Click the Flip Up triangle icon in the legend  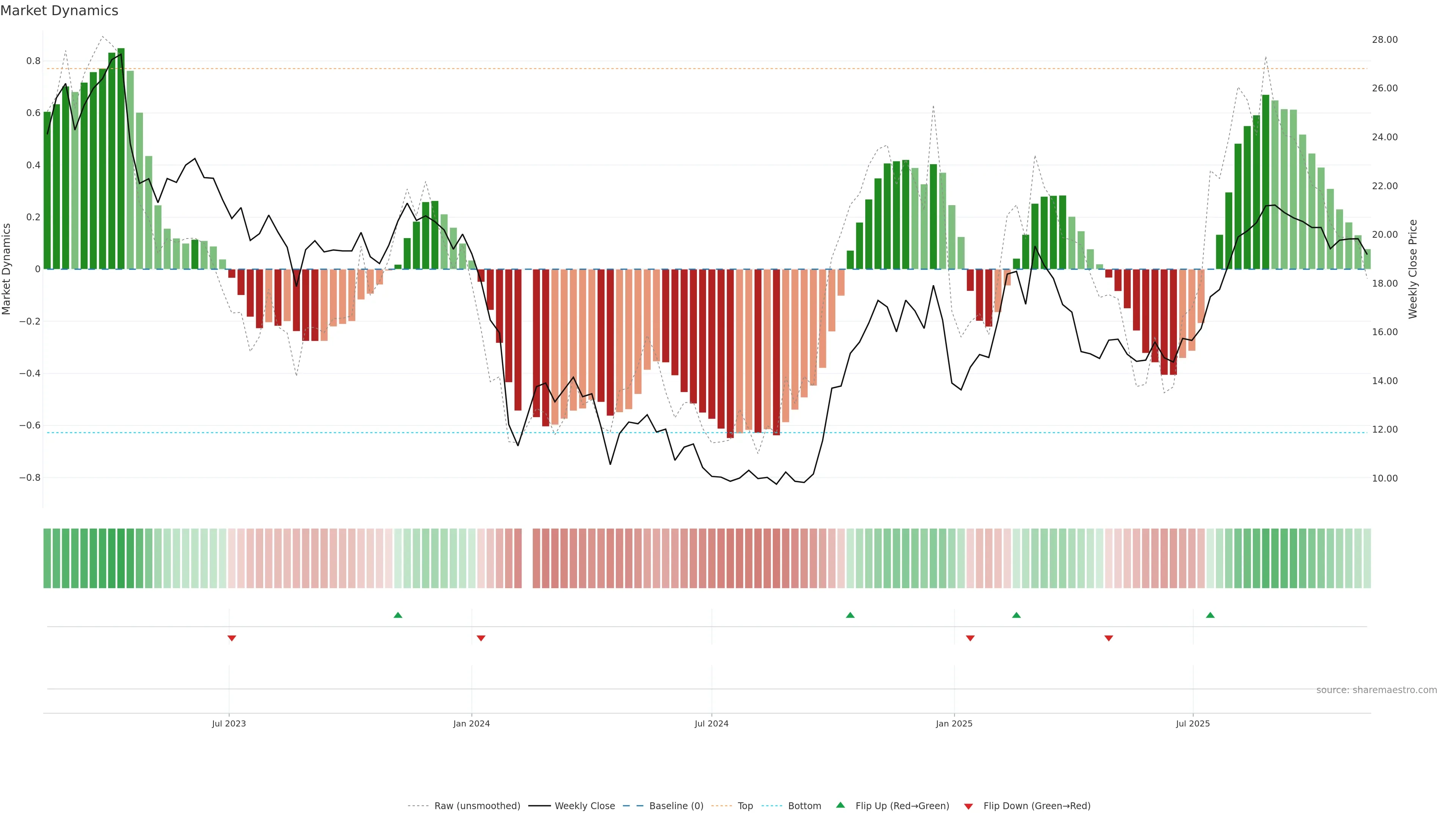pos(841,805)
